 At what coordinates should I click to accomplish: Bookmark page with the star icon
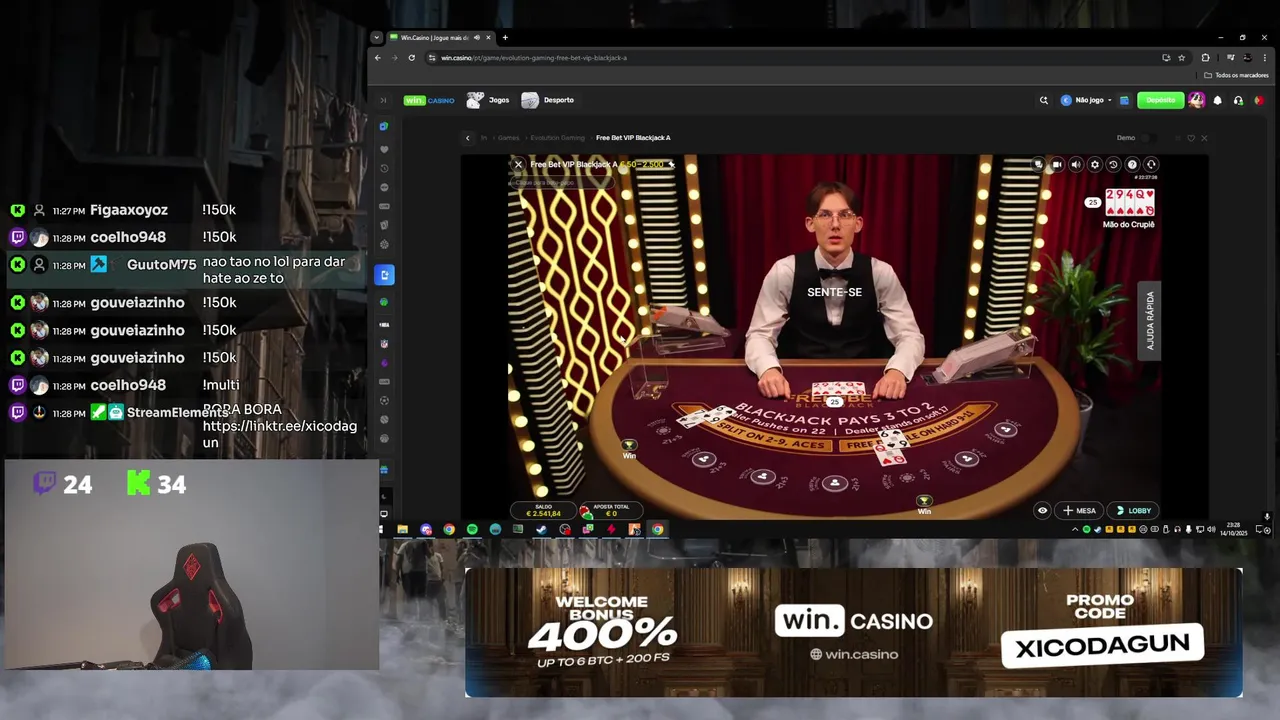[1181, 58]
